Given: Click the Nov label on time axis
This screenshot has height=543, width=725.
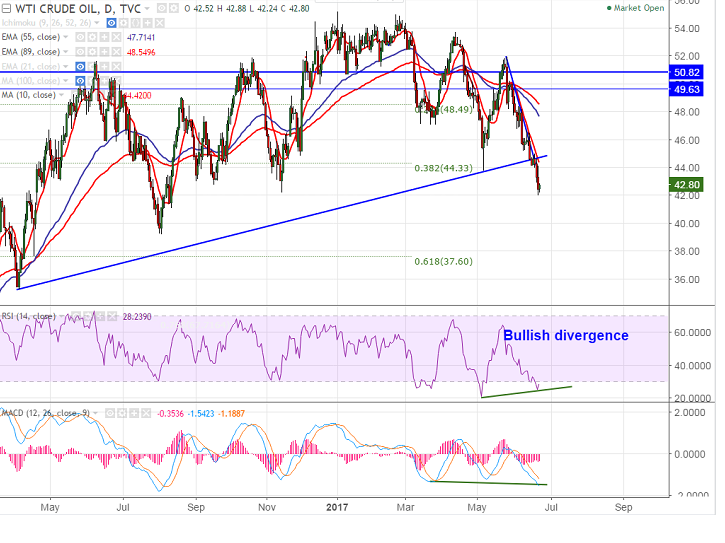Looking at the screenshot, I should tap(267, 507).
